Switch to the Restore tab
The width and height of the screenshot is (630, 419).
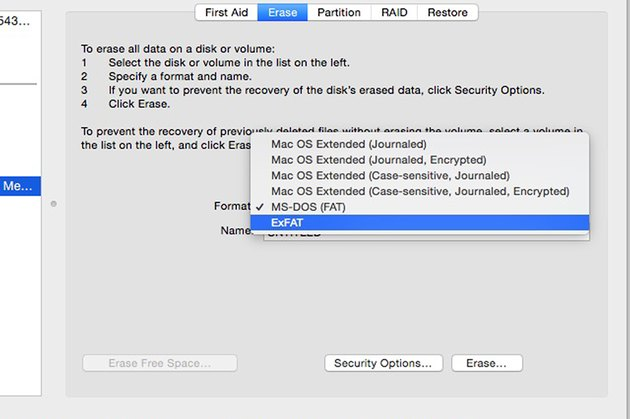click(447, 13)
